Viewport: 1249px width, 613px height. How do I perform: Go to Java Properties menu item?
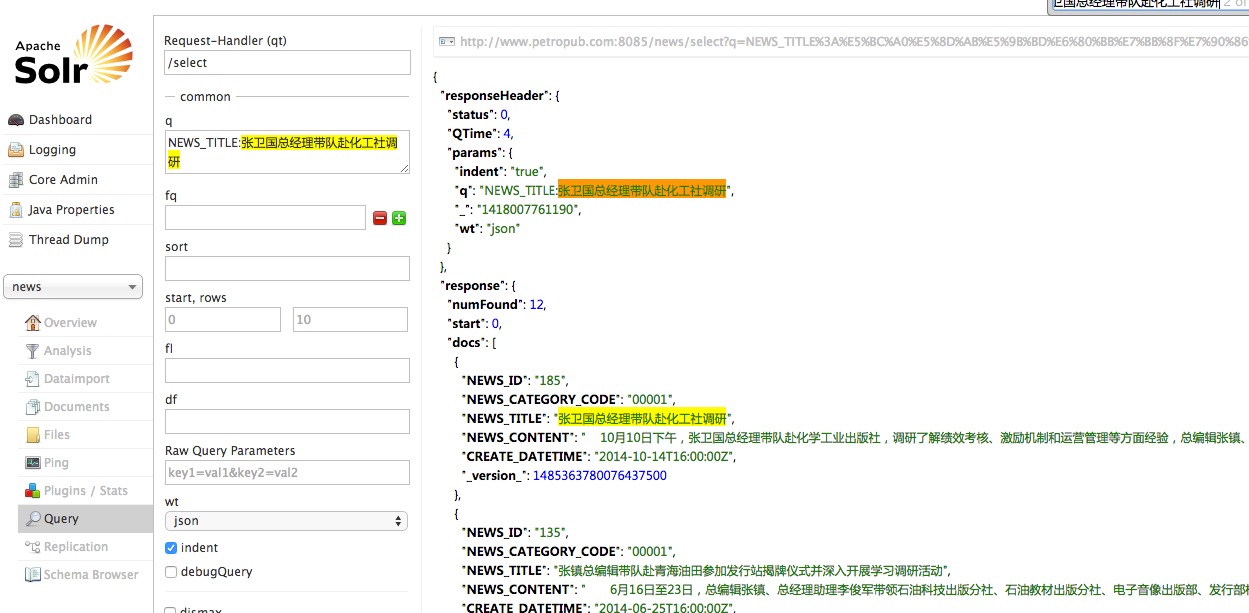click(x=71, y=210)
